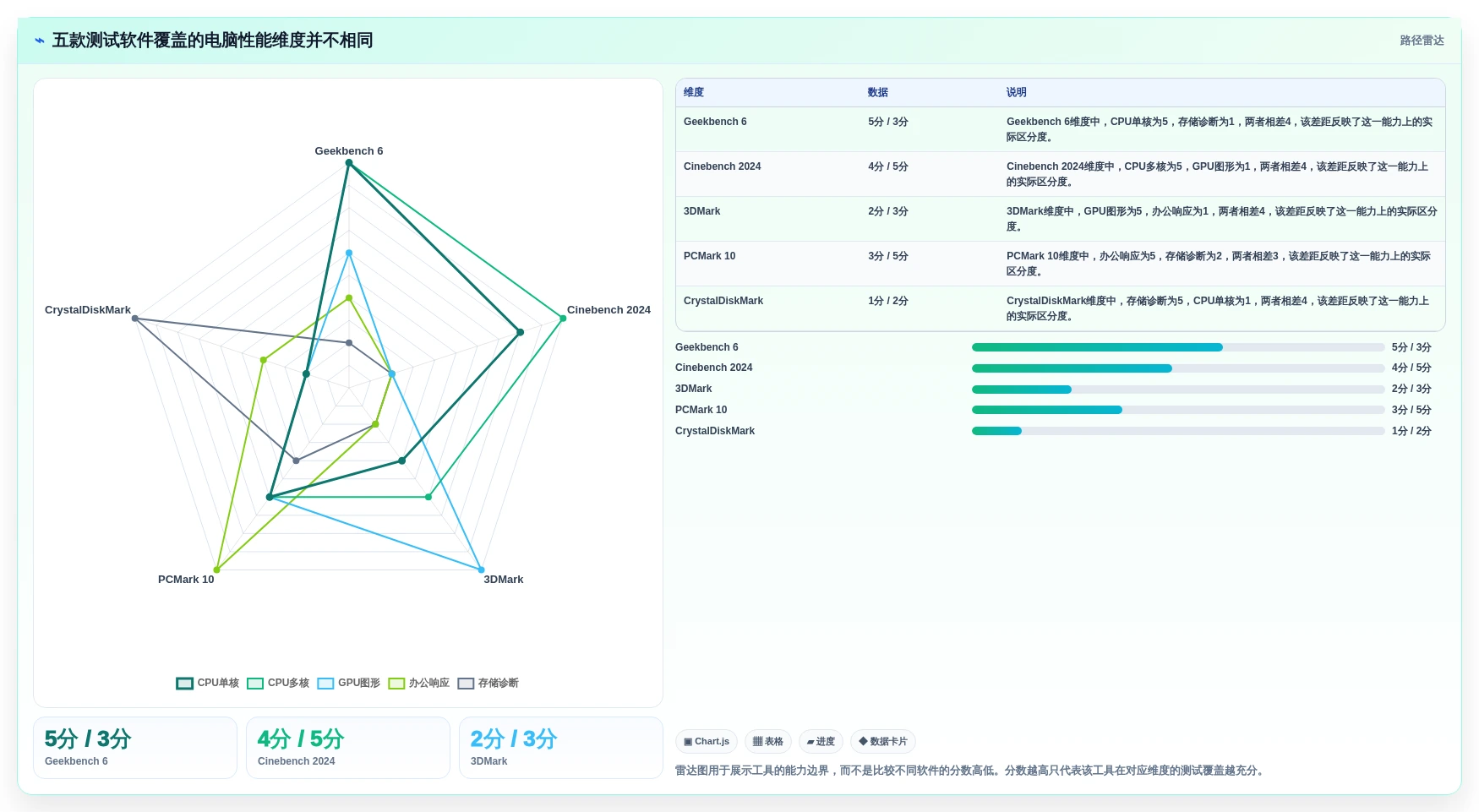Click the footnote text about 雷达图
1479x812 pixels.
point(971,771)
